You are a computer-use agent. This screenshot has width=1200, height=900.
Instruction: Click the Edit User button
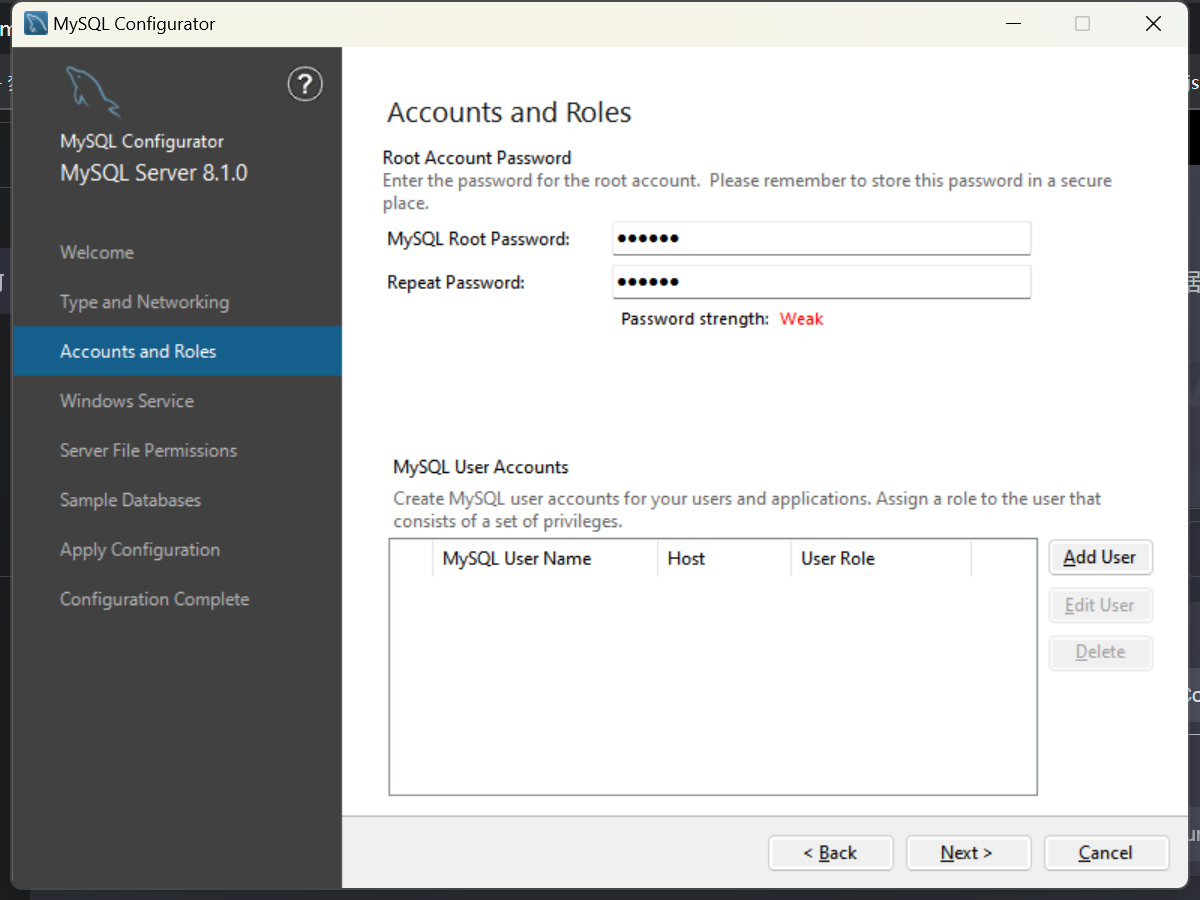[1101, 605]
